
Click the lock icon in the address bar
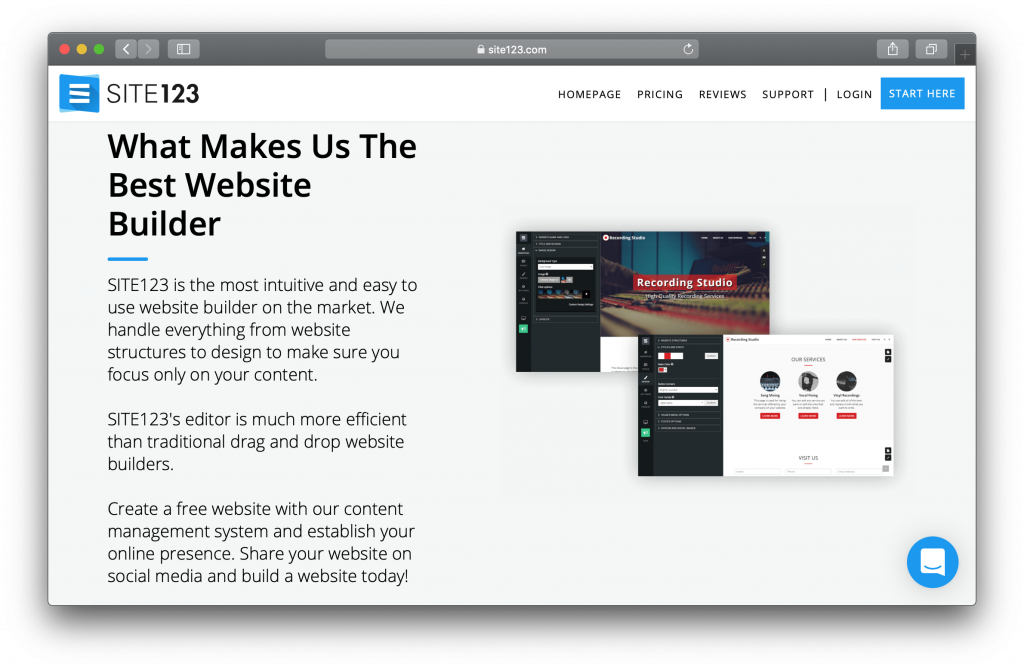click(x=481, y=49)
